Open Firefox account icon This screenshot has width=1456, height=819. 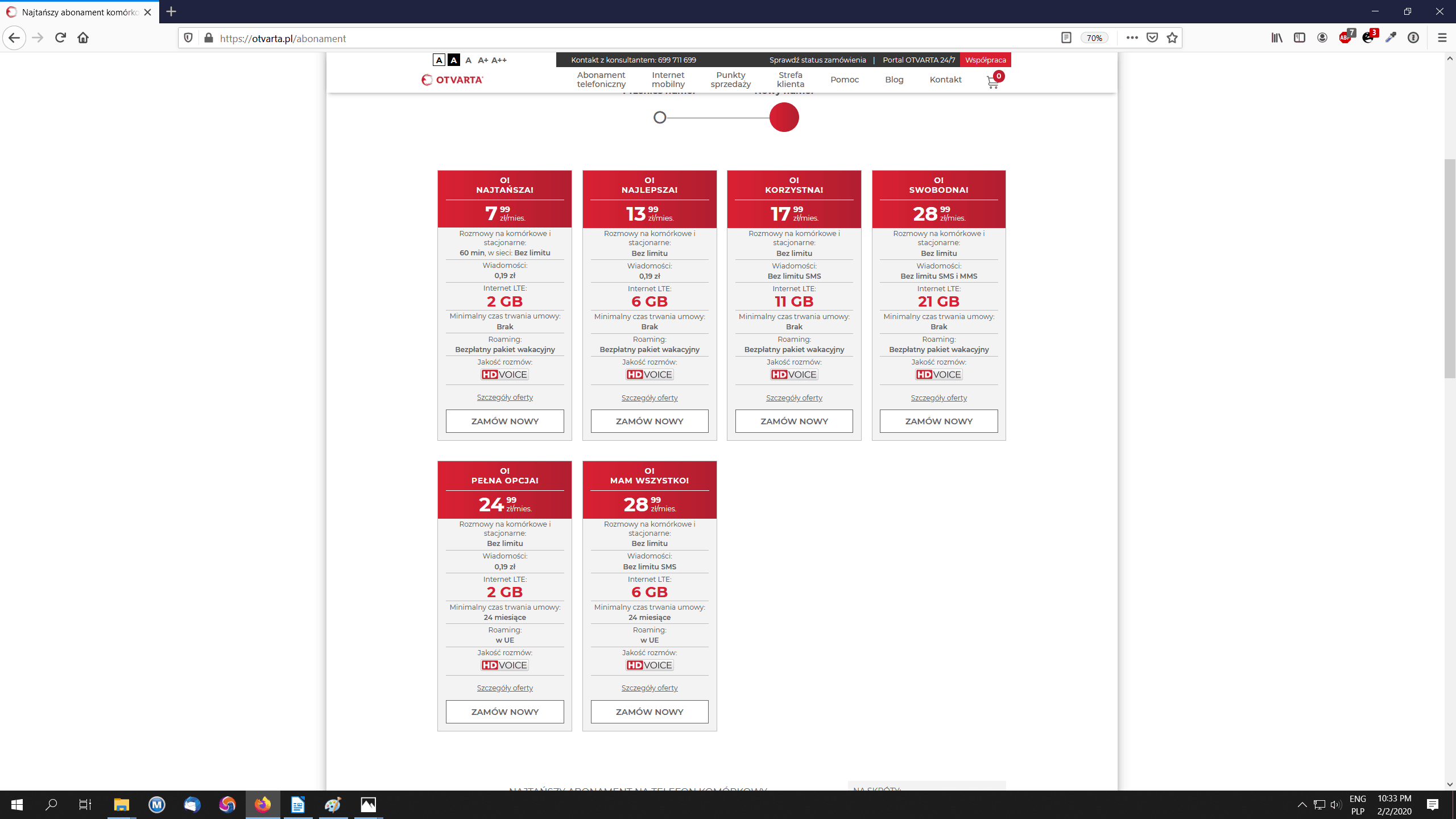[1322, 38]
